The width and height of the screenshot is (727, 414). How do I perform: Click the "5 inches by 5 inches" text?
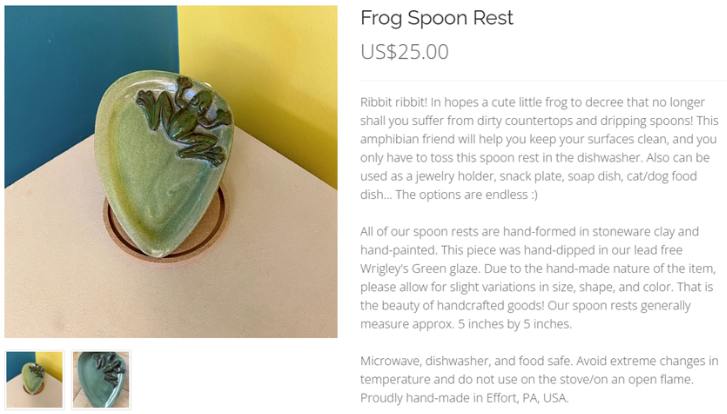[x=515, y=324]
